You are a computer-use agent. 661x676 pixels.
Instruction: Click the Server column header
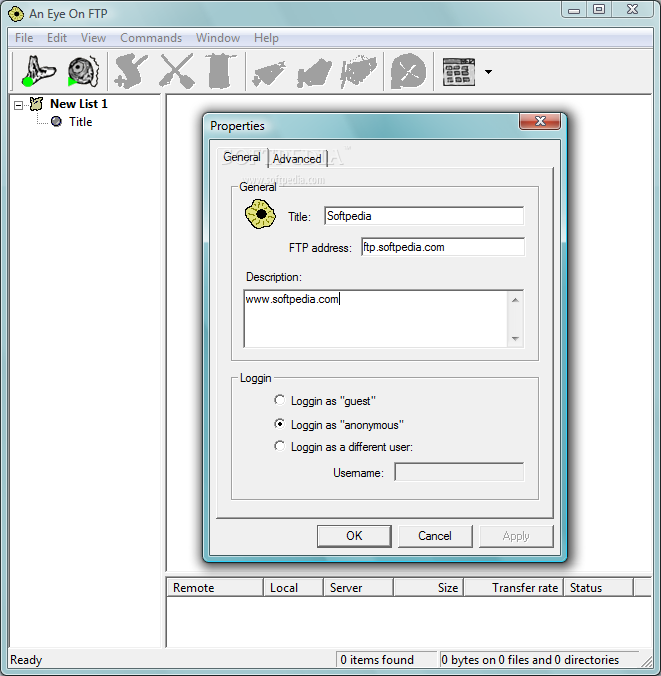click(358, 588)
